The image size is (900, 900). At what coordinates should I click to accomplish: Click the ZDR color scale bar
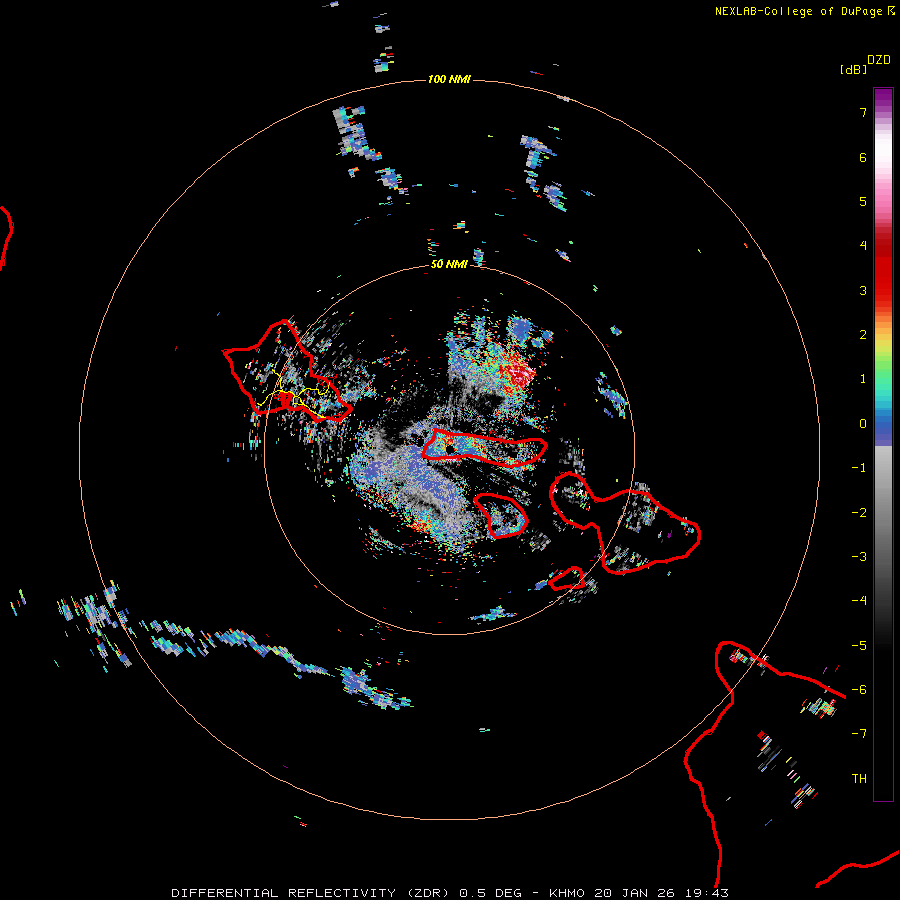883,444
